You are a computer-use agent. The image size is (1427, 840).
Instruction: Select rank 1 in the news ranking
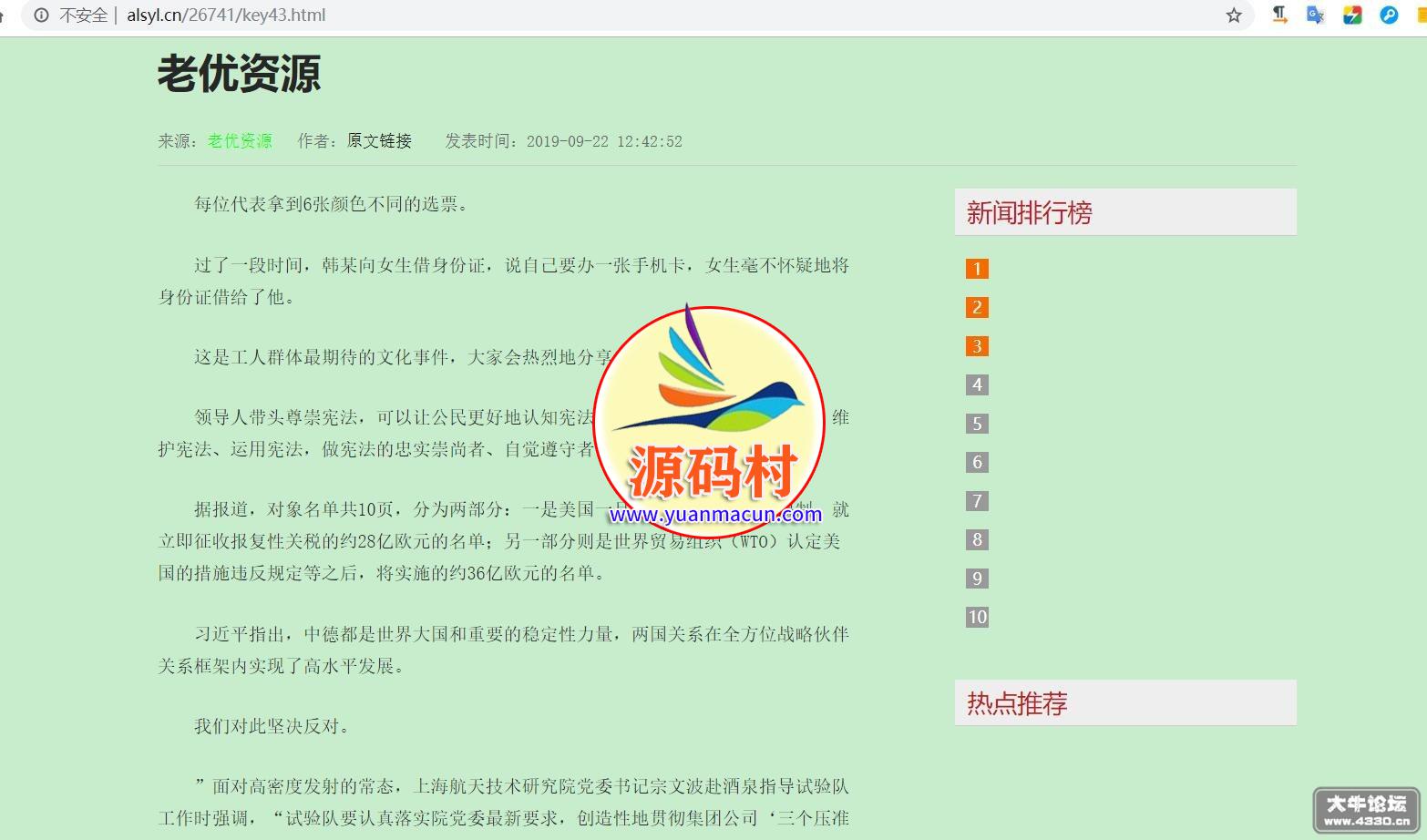977,269
